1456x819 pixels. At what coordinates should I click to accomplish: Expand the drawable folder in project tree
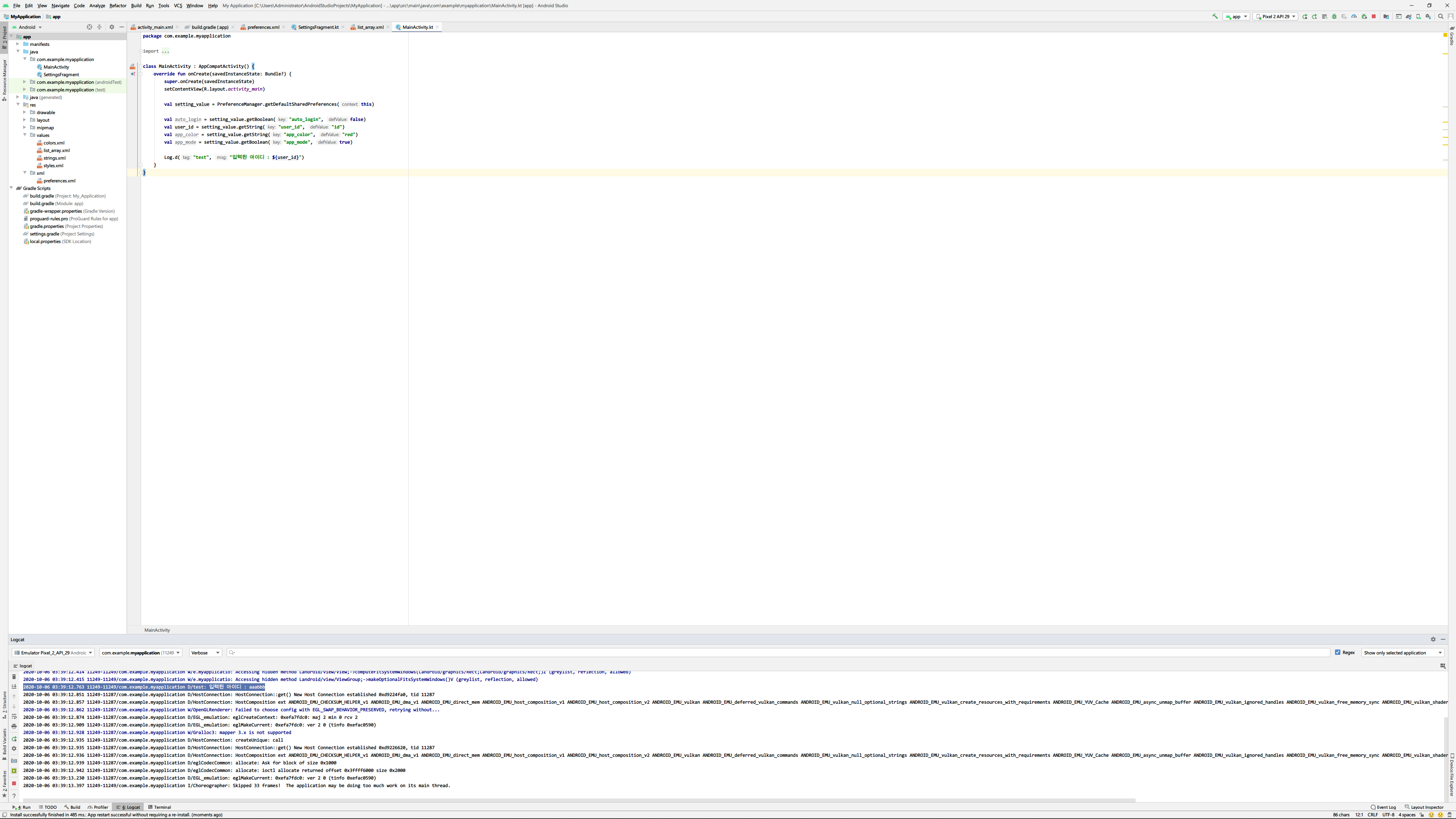tap(25, 113)
